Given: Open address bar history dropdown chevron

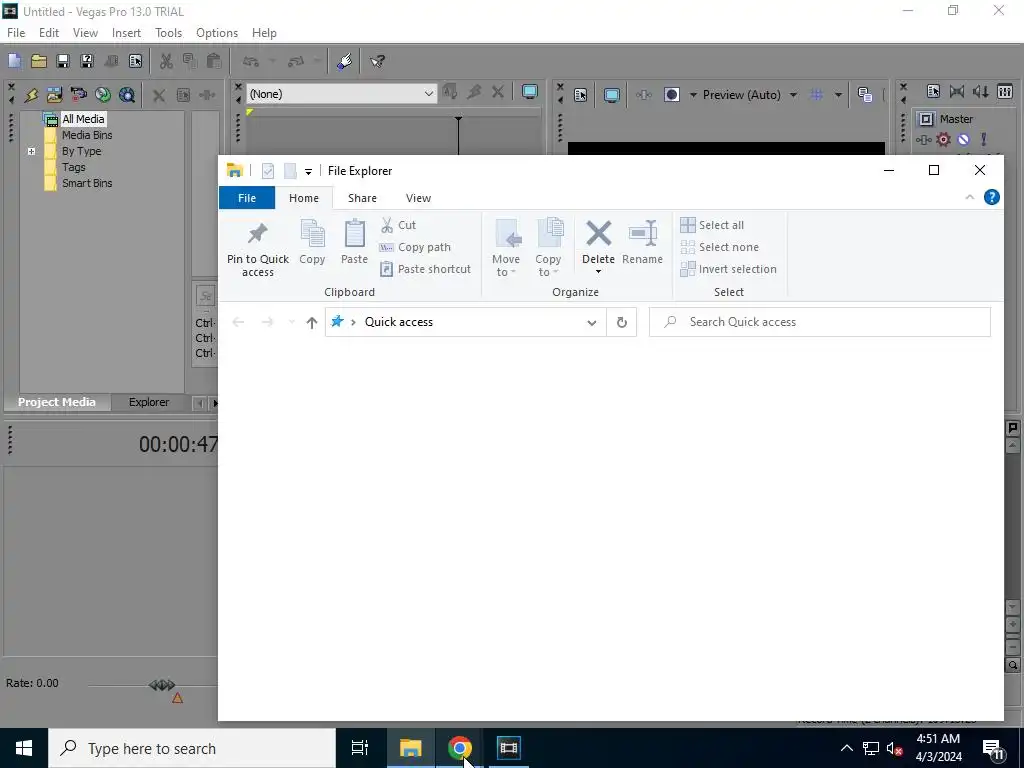Looking at the screenshot, I should 592,323.
